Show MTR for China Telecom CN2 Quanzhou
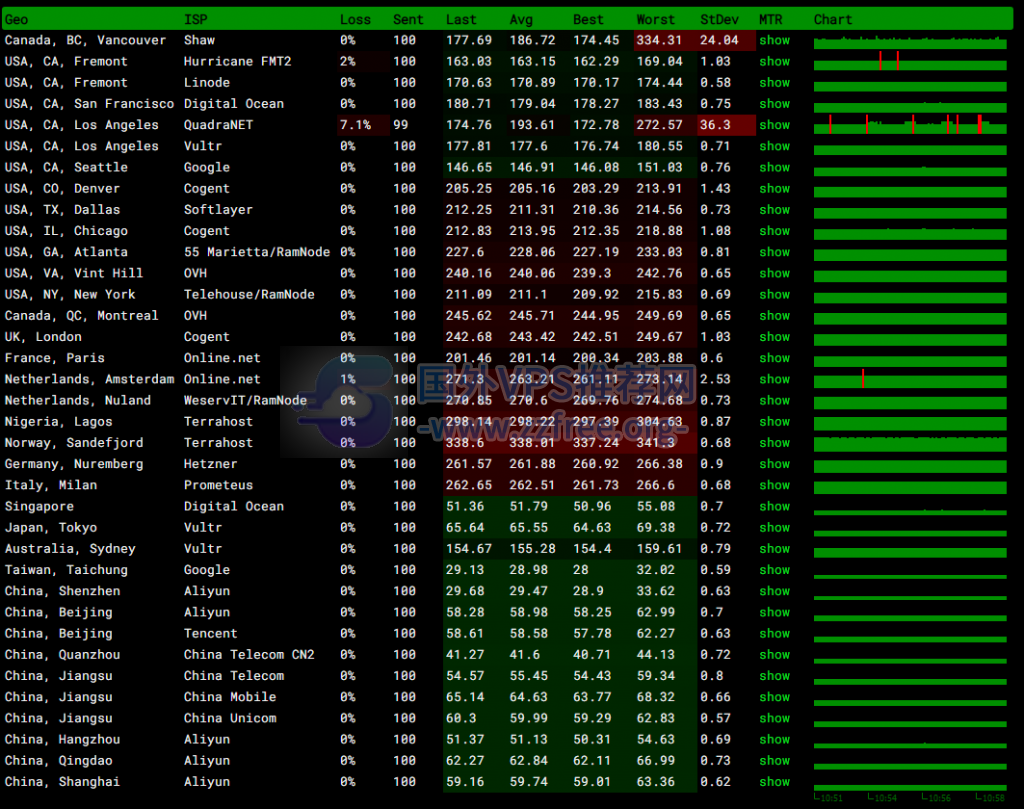1024x809 pixels. click(x=775, y=655)
